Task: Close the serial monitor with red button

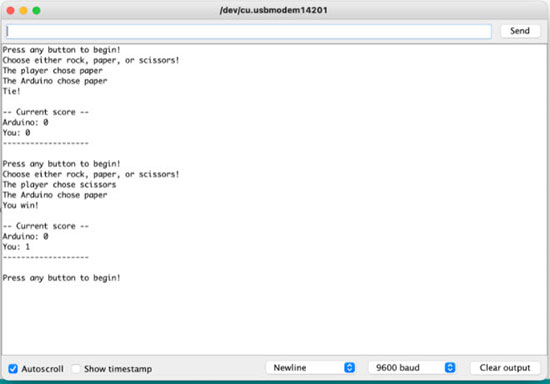Action: [11, 11]
